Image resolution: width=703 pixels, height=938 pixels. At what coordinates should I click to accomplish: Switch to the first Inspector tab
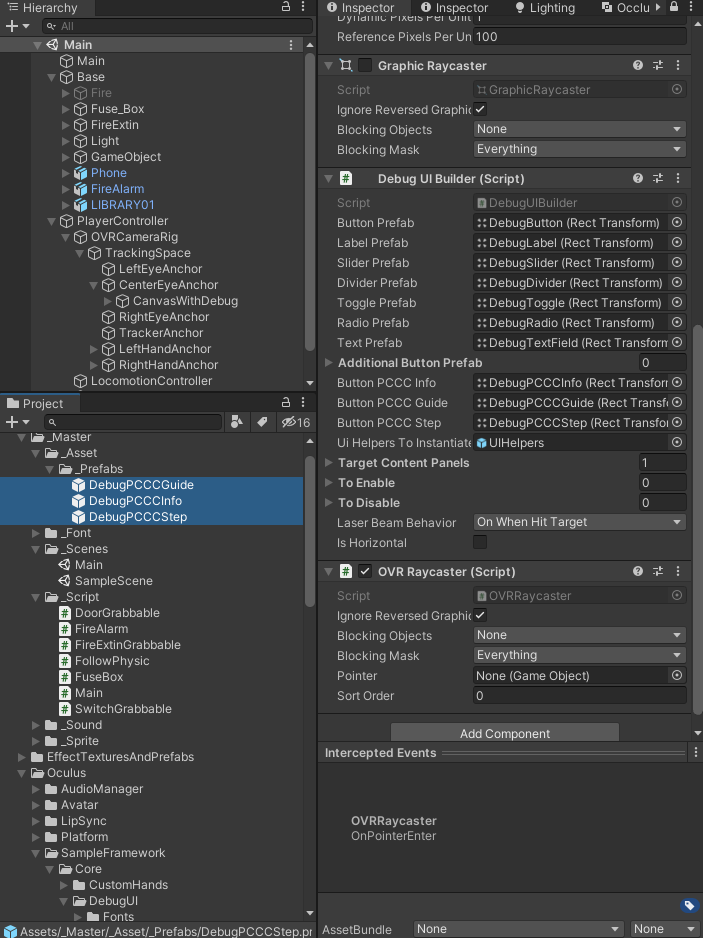coord(361,8)
